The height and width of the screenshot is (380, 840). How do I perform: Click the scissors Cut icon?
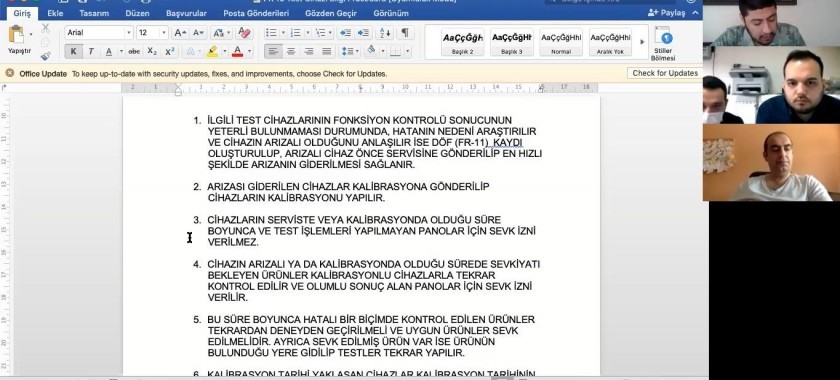tap(46, 28)
